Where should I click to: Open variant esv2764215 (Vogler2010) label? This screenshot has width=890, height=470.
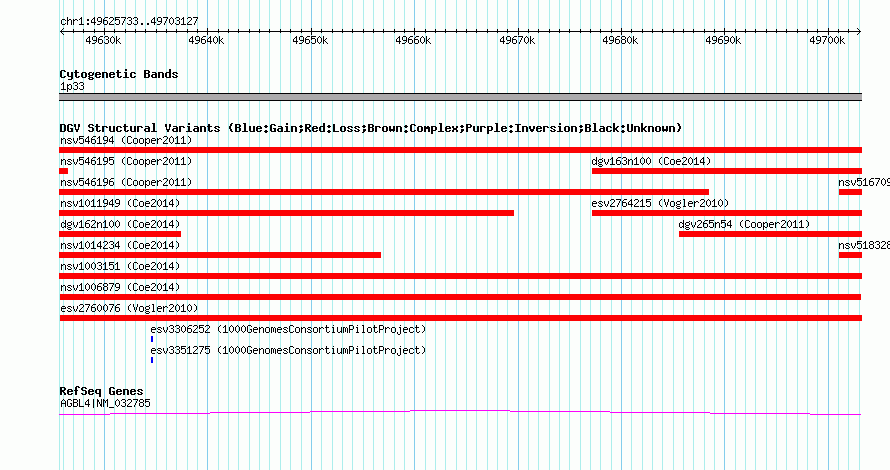tap(660, 203)
